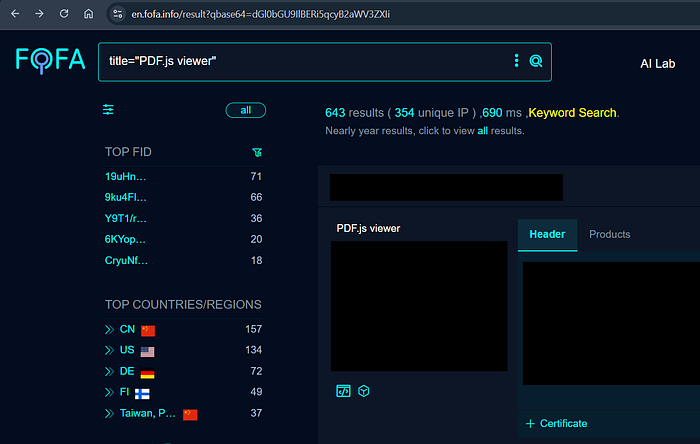Click the count 157 beside CN
Viewport: 700px width, 444px height.
[254, 329]
